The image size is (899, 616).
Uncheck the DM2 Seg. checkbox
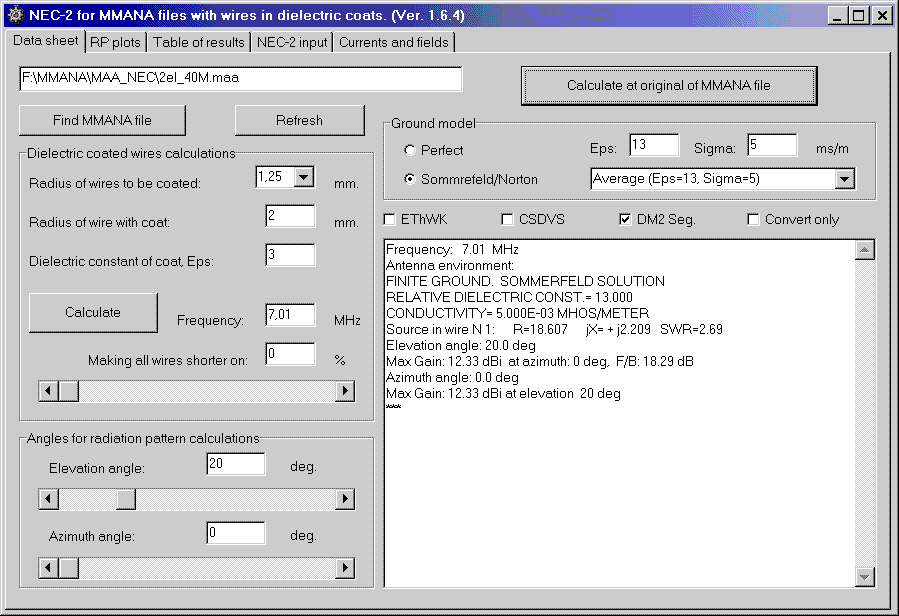click(x=626, y=220)
